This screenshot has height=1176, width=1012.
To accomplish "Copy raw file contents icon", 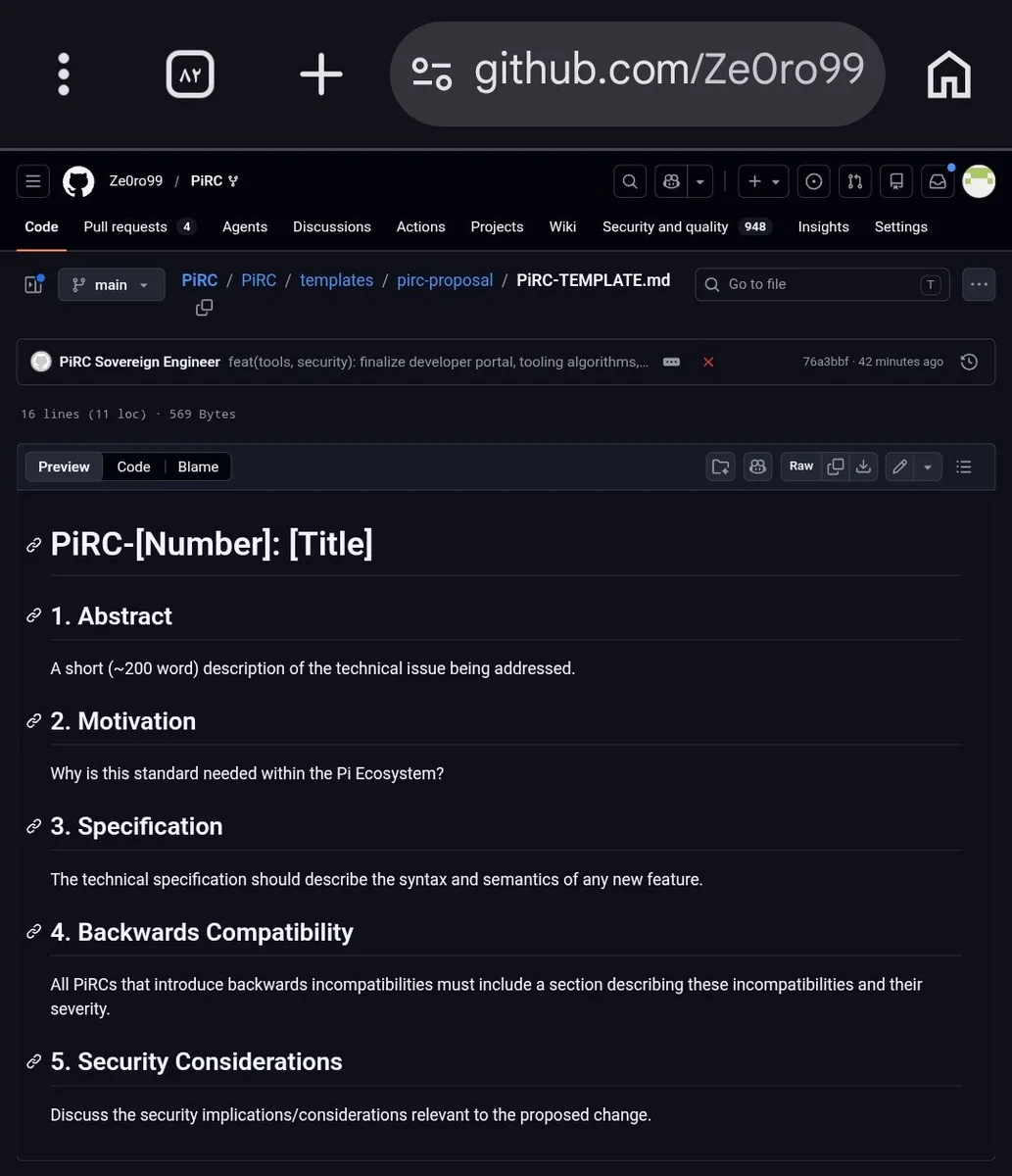I will pyautogui.click(x=836, y=466).
